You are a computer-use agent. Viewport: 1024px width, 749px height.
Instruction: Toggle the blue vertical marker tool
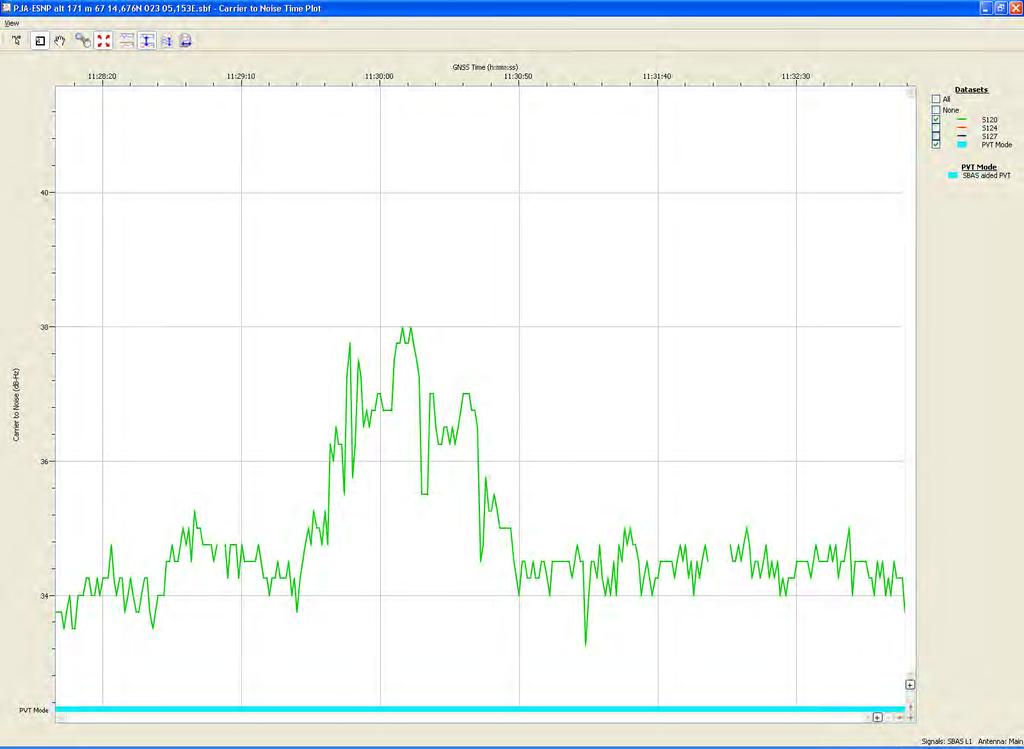147,40
